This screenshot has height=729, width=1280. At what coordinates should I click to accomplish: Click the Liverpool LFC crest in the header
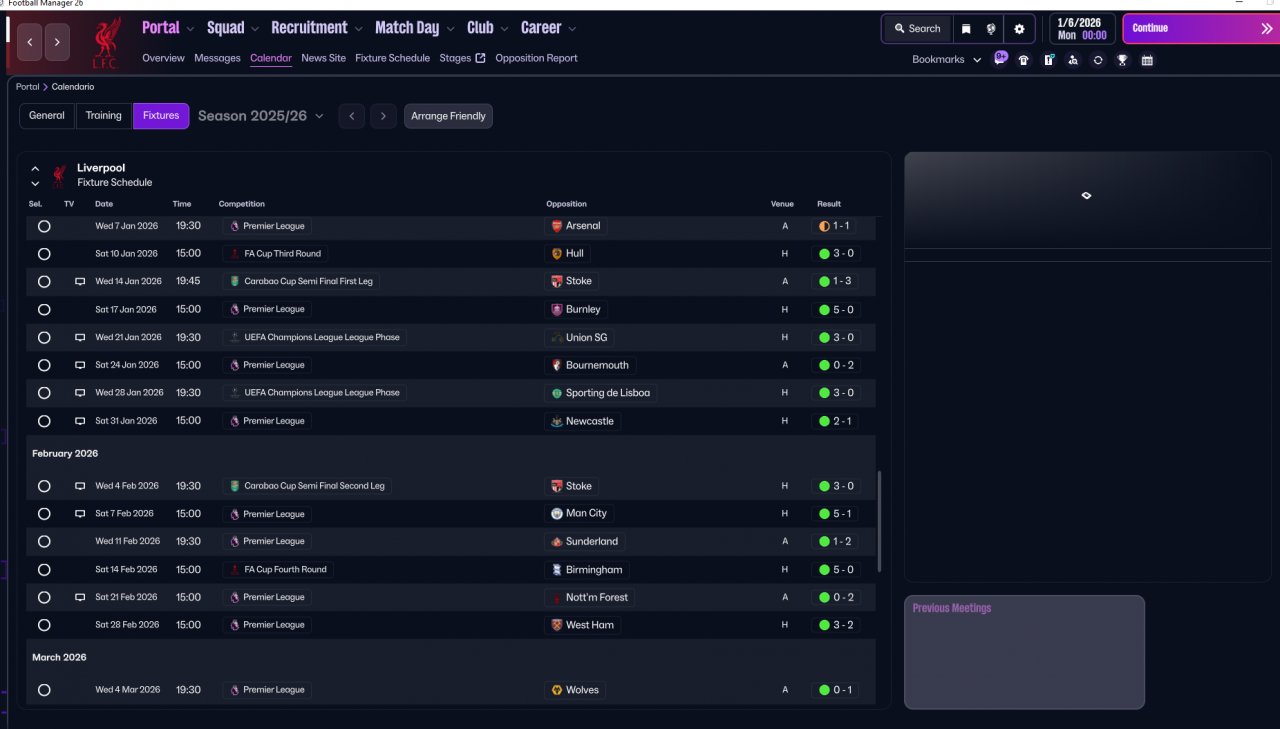pyautogui.click(x=106, y=43)
